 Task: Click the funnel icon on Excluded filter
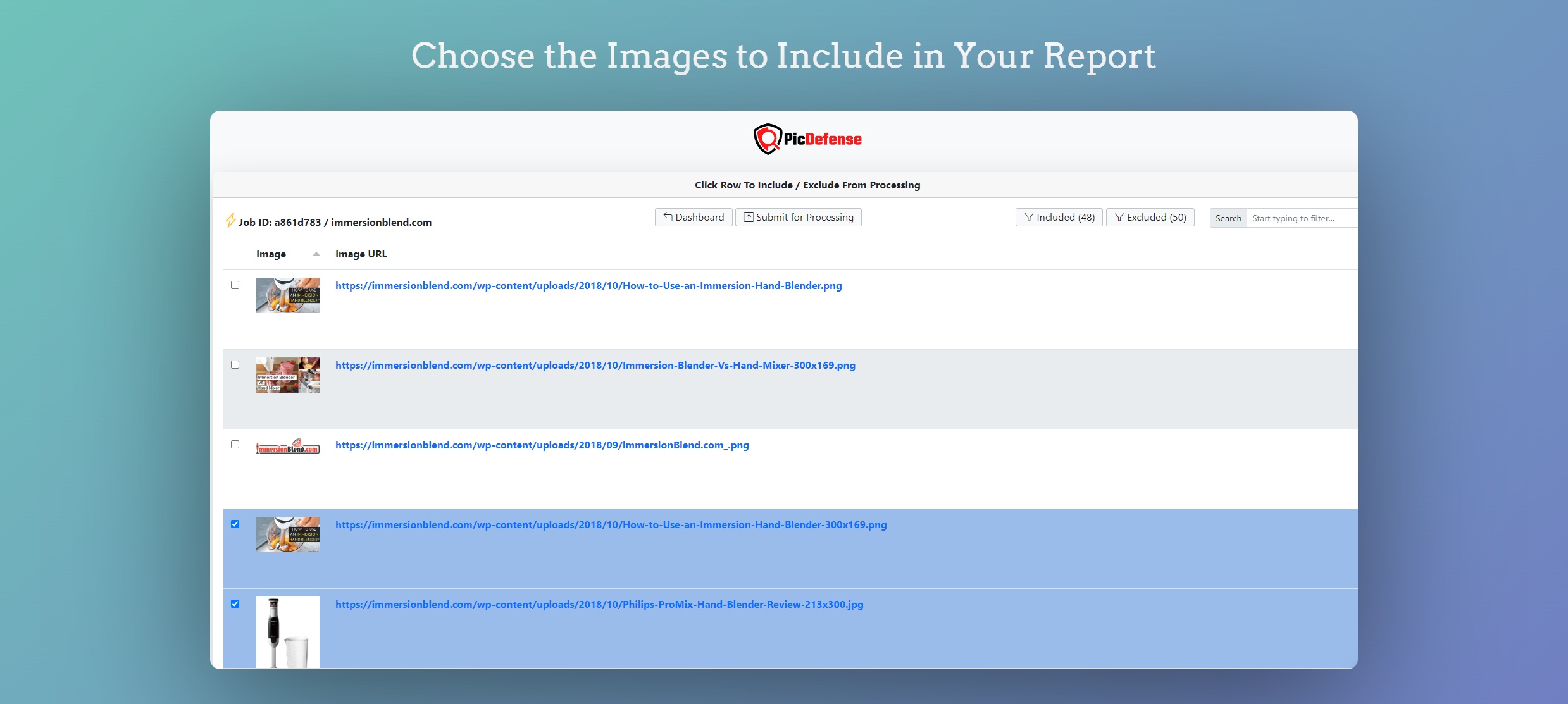click(1119, 217)
